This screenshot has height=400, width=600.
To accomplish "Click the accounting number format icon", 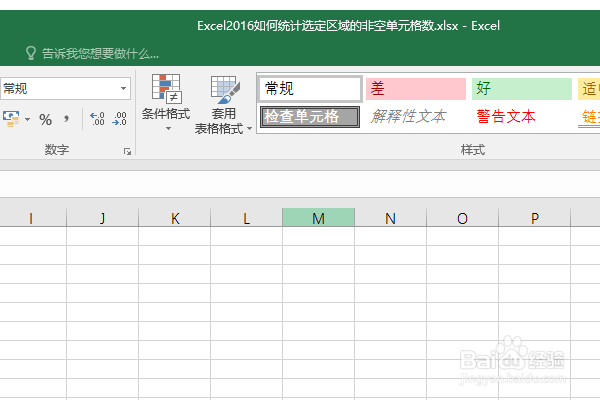I will tap(11, 119).
